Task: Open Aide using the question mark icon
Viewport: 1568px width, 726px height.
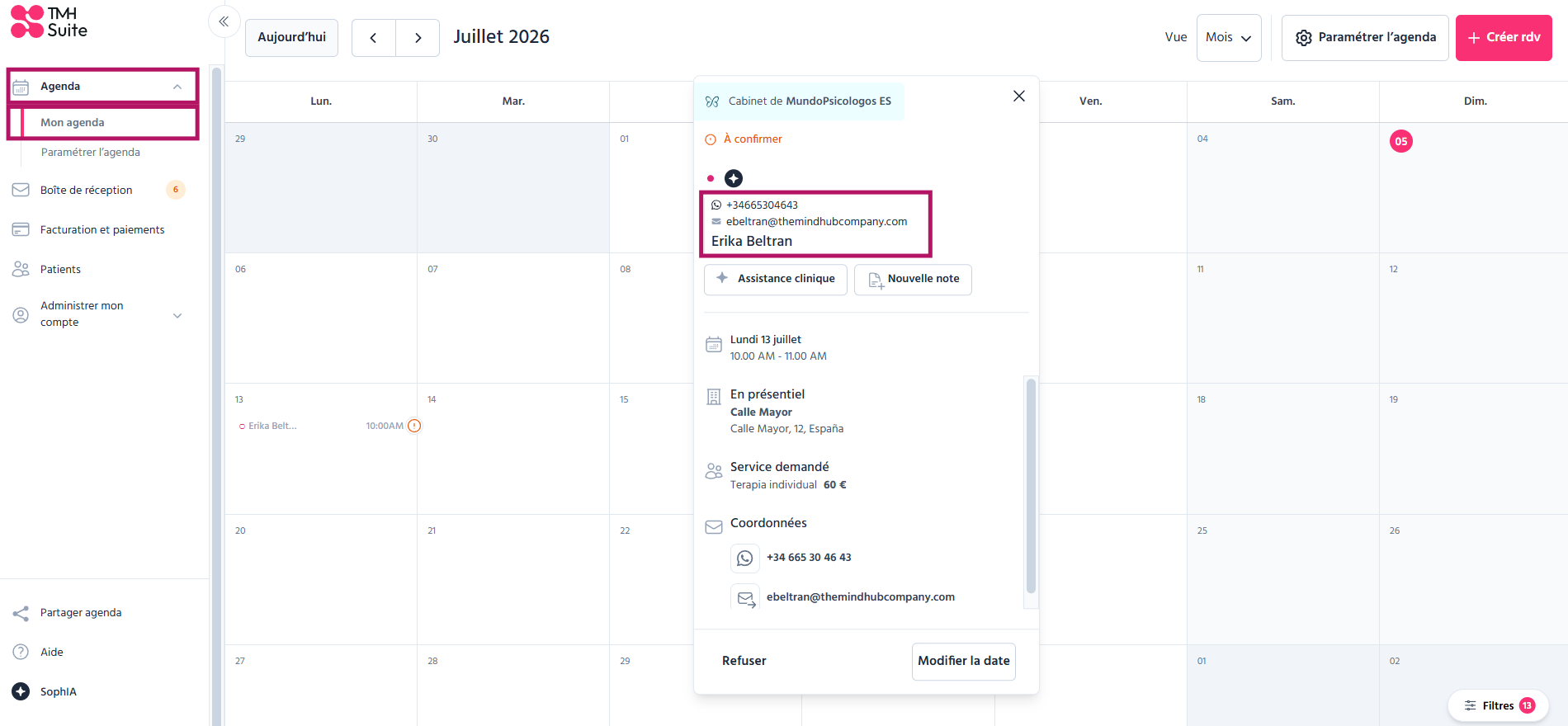Action: tap(21, 652)
